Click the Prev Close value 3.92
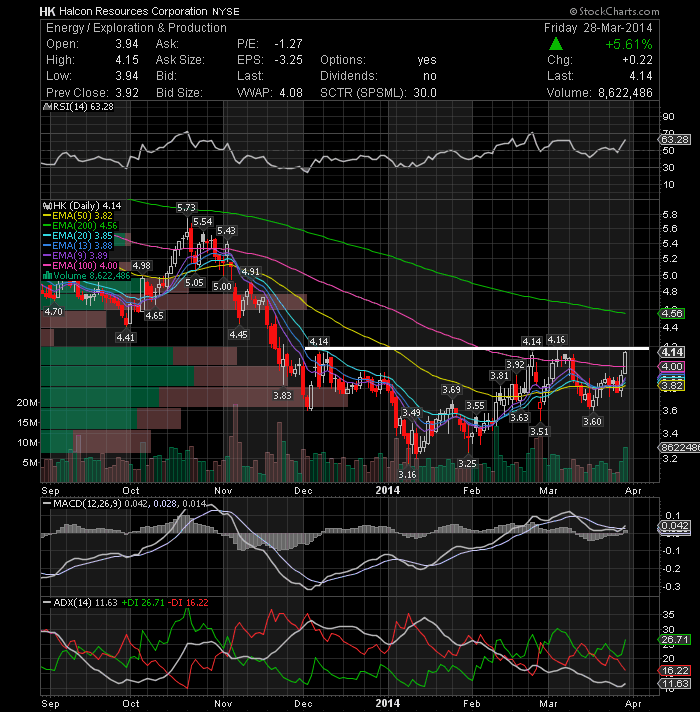The height and width of the screenshot is (712, 700). pyautogui.click(x=127, y=93)
